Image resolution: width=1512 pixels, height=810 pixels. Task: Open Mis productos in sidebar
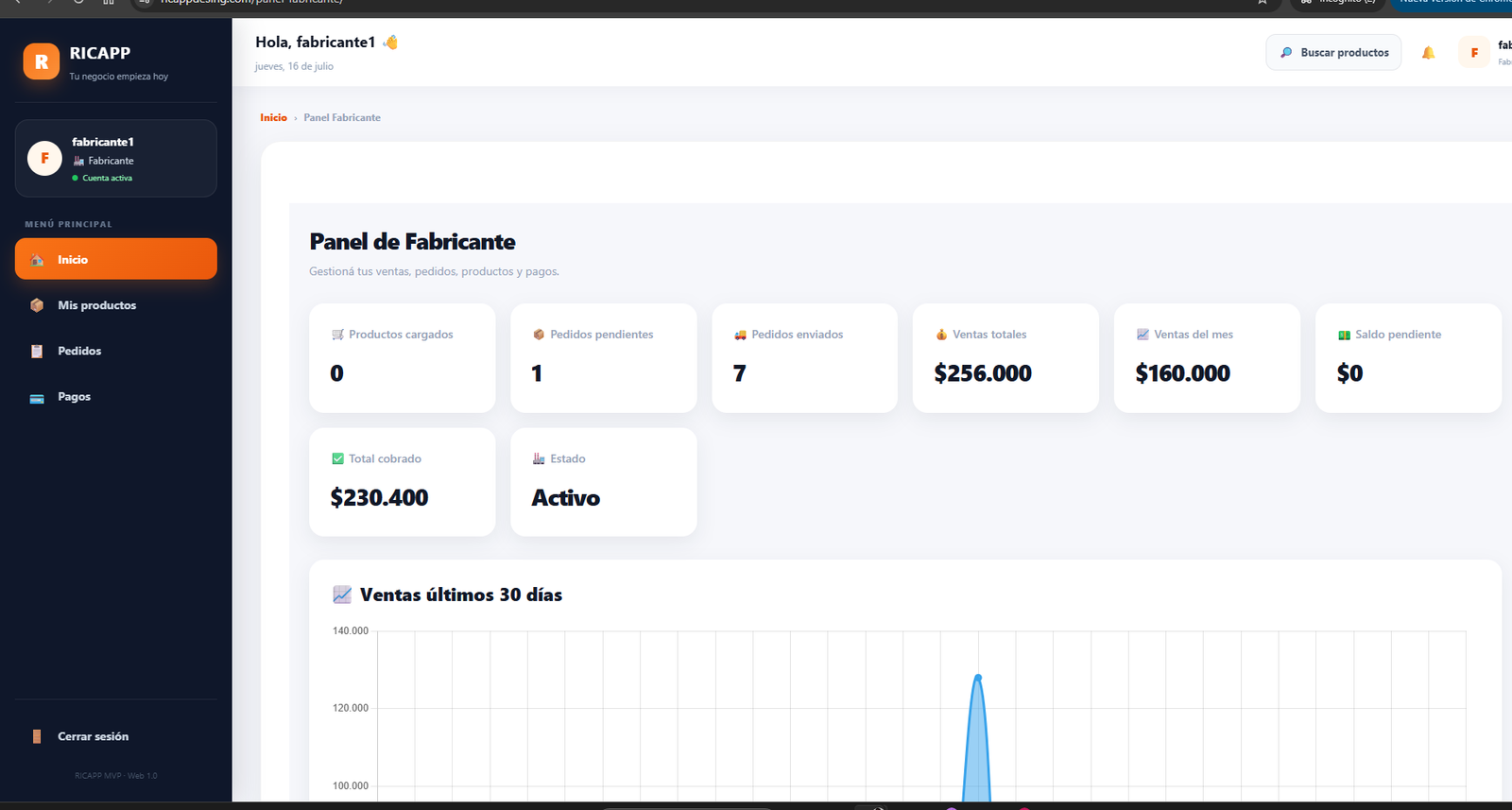116,305
